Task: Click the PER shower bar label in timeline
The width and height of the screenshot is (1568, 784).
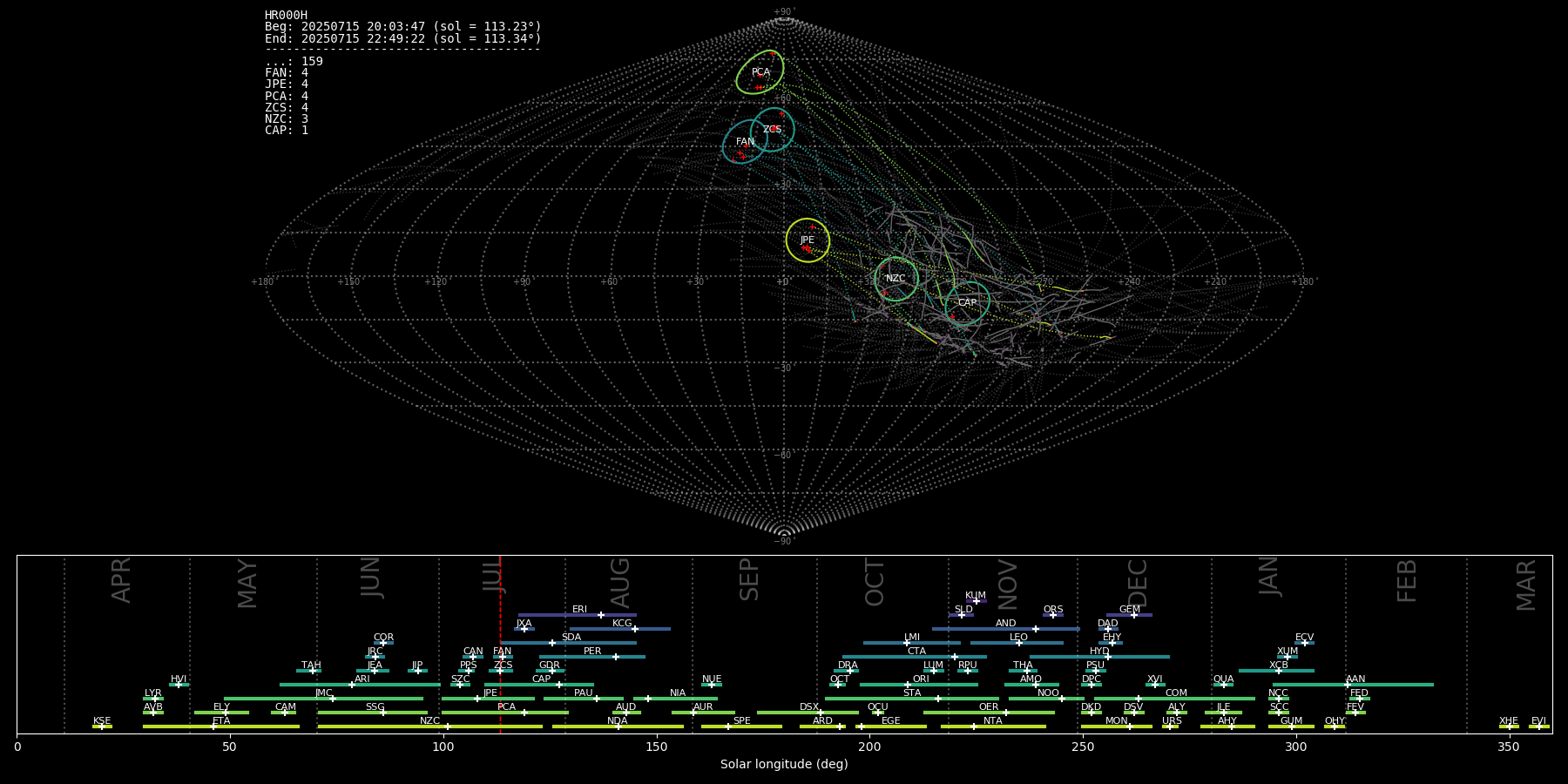Action: (592, 652)
